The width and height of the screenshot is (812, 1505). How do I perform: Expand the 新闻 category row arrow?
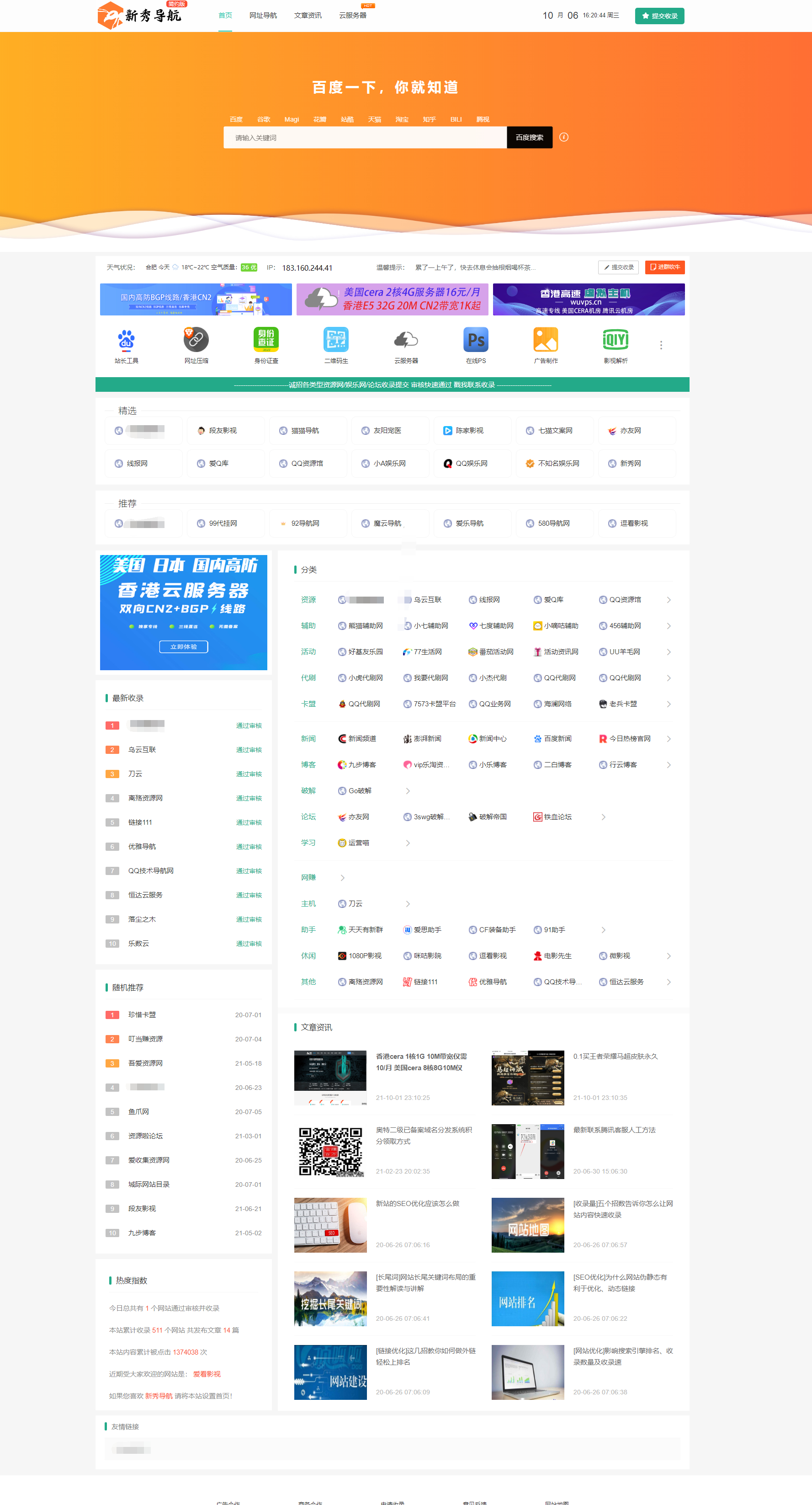(669, 739)
